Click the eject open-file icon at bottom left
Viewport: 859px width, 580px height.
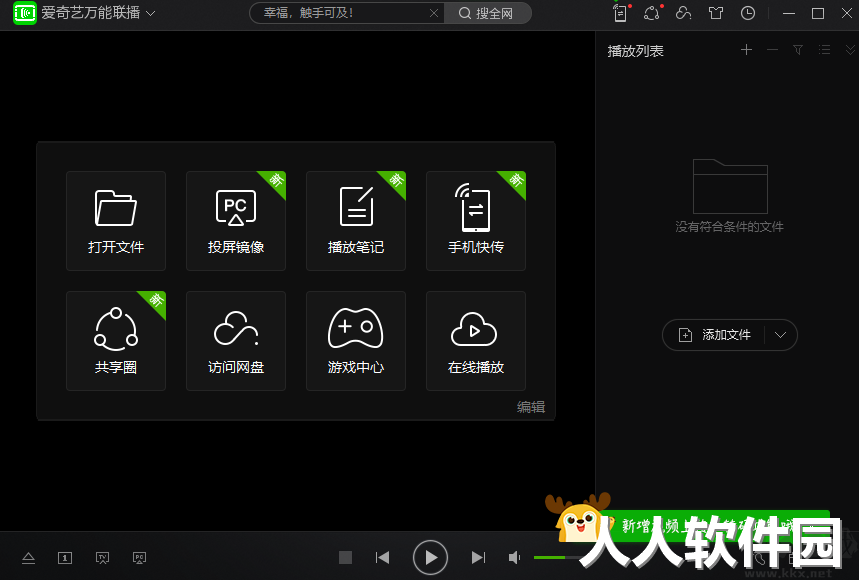[x=28, y=558]
